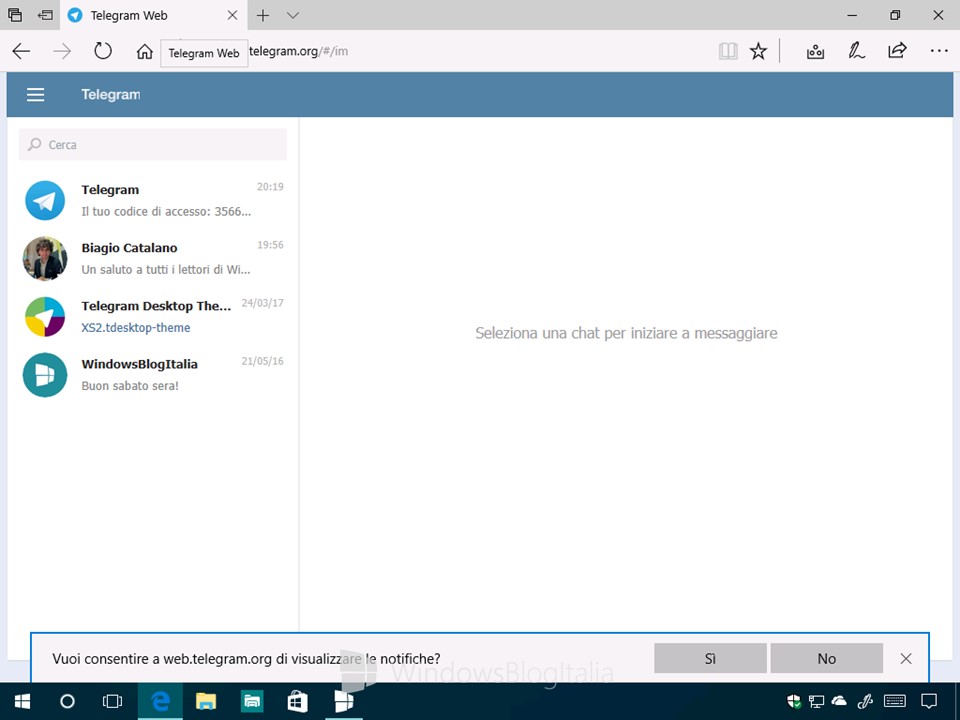Screen dimensions: 960x720
Task: Open WindowsBlogItalia chat
Action: (x=153, y=375)
